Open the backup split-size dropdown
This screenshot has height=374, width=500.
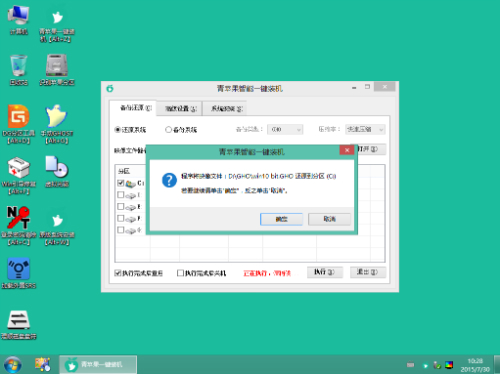coord(285,129)
